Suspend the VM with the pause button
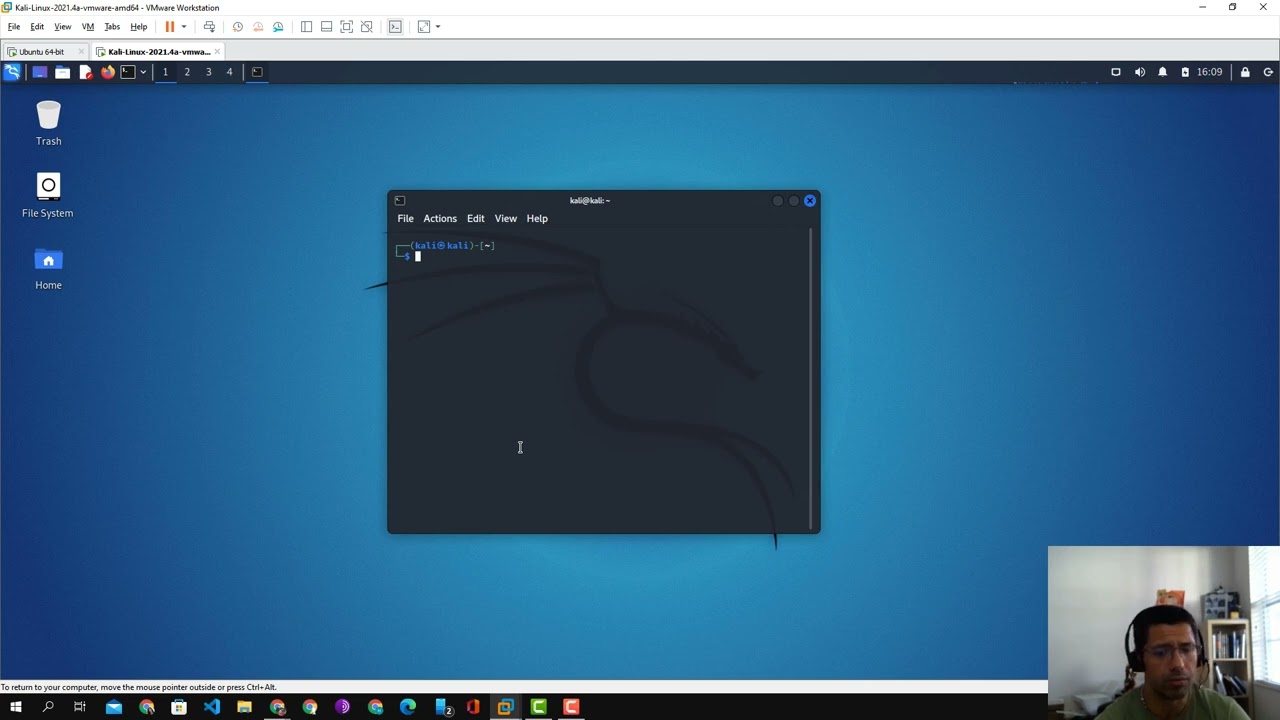This screenshot has width=1280, height=720. [170, 27]
